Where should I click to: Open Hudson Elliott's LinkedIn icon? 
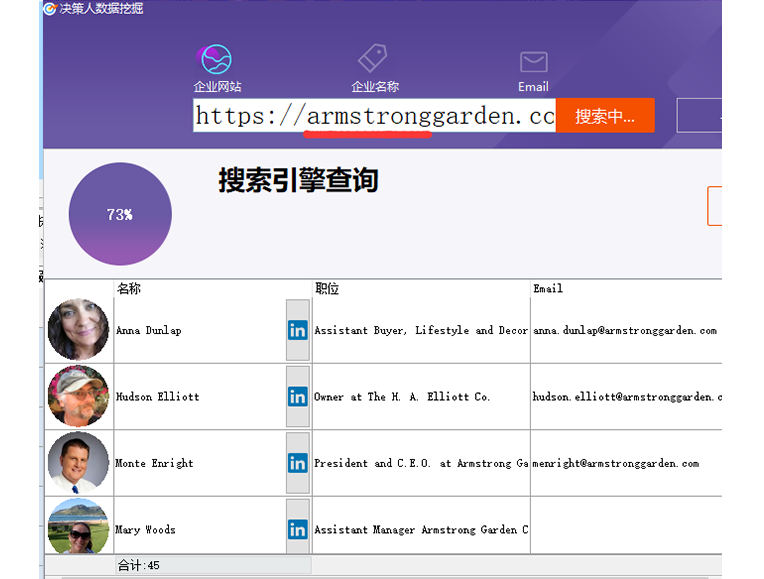click(298, 397)
